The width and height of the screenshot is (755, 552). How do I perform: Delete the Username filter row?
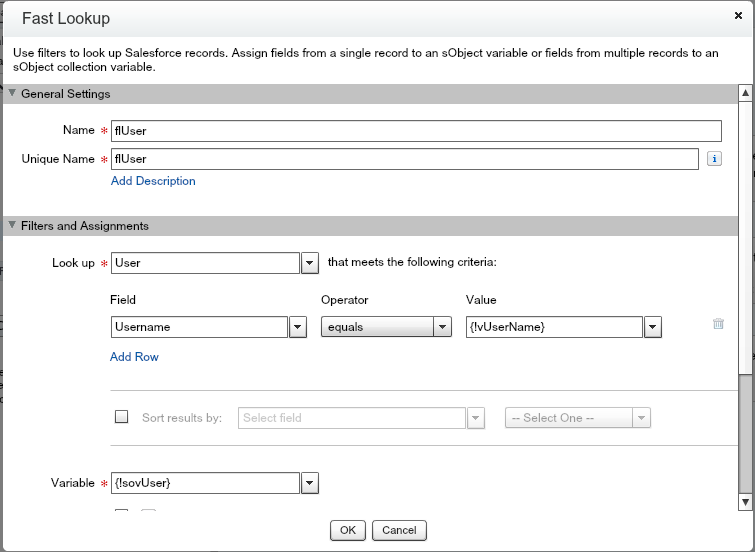[x=718, y=324]
